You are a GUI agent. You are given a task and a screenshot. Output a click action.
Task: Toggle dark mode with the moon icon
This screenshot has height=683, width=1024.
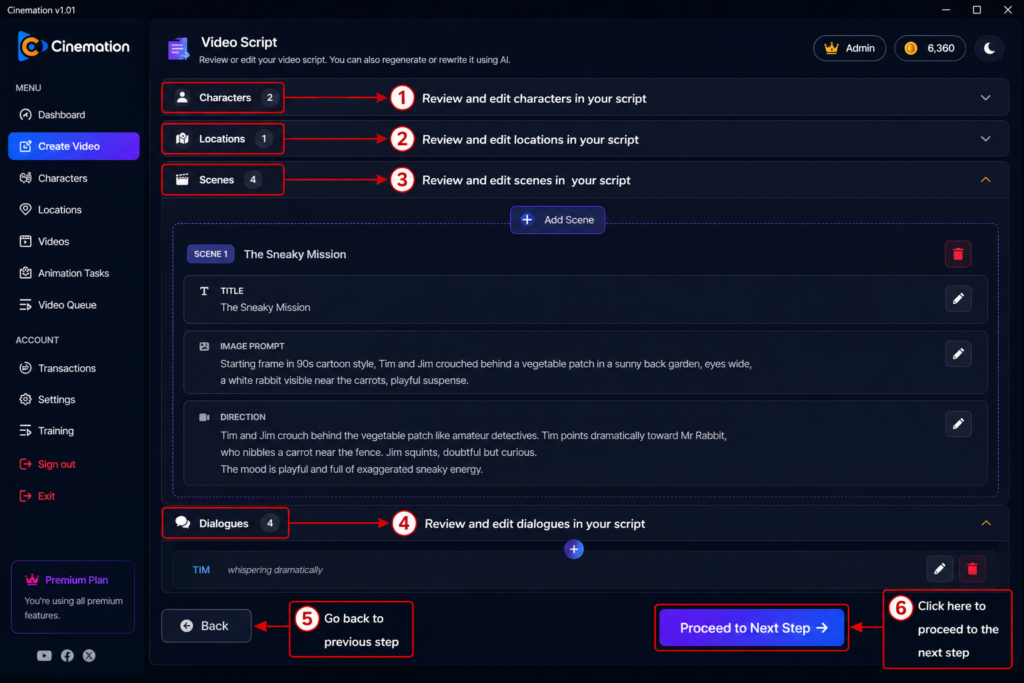pyautogui.click(x=989, y=48)
